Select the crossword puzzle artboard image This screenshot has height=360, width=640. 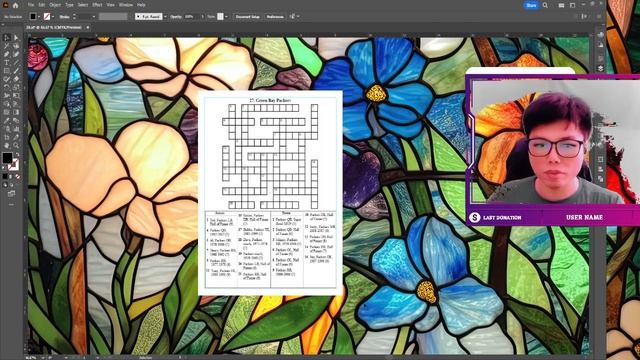(270, 193)
